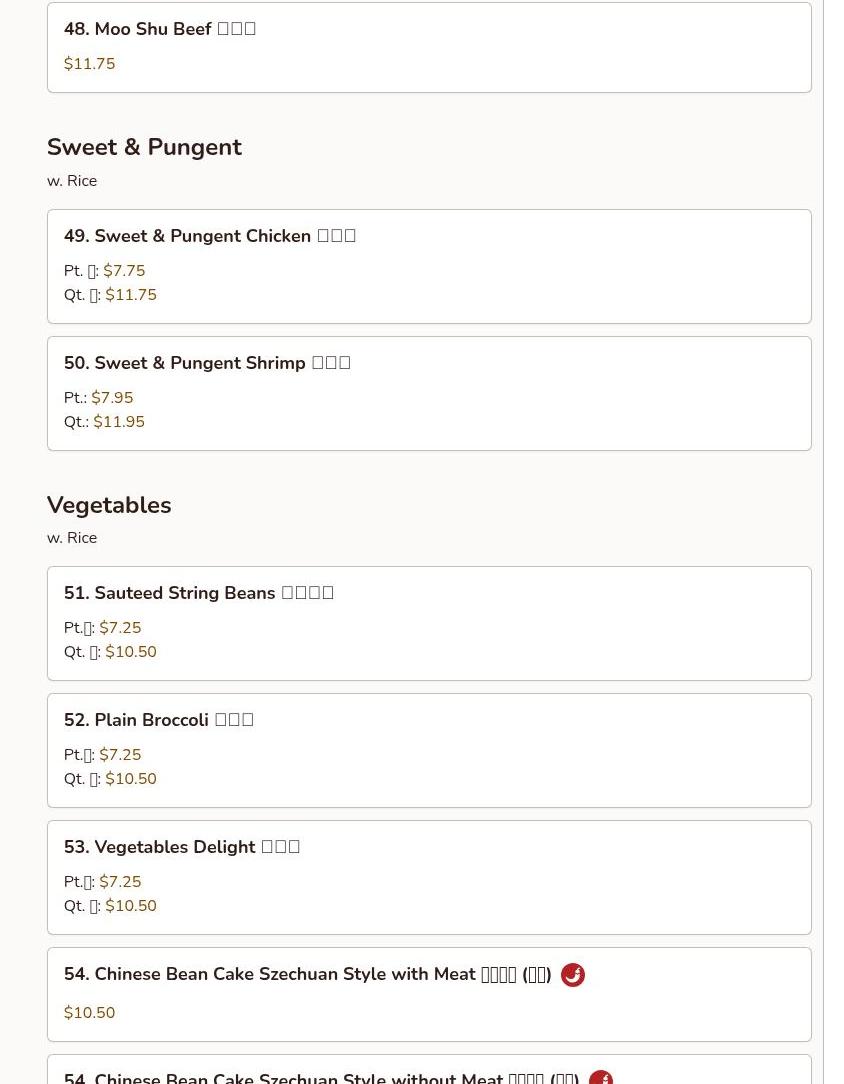Viewport: 844px width, 1084px height.
Task: Click the $11.75 price of Moo Shu Beef
Action: pos(90,64)
